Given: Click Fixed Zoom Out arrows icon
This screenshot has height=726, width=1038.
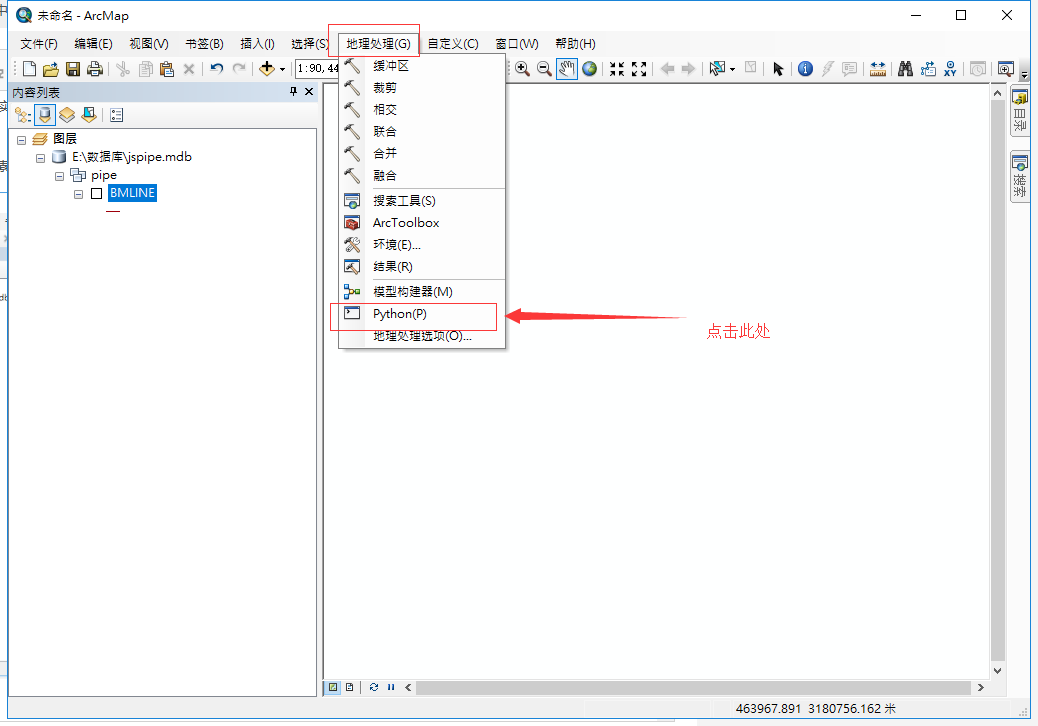Looking at the screenshot, I should point(639,68).
